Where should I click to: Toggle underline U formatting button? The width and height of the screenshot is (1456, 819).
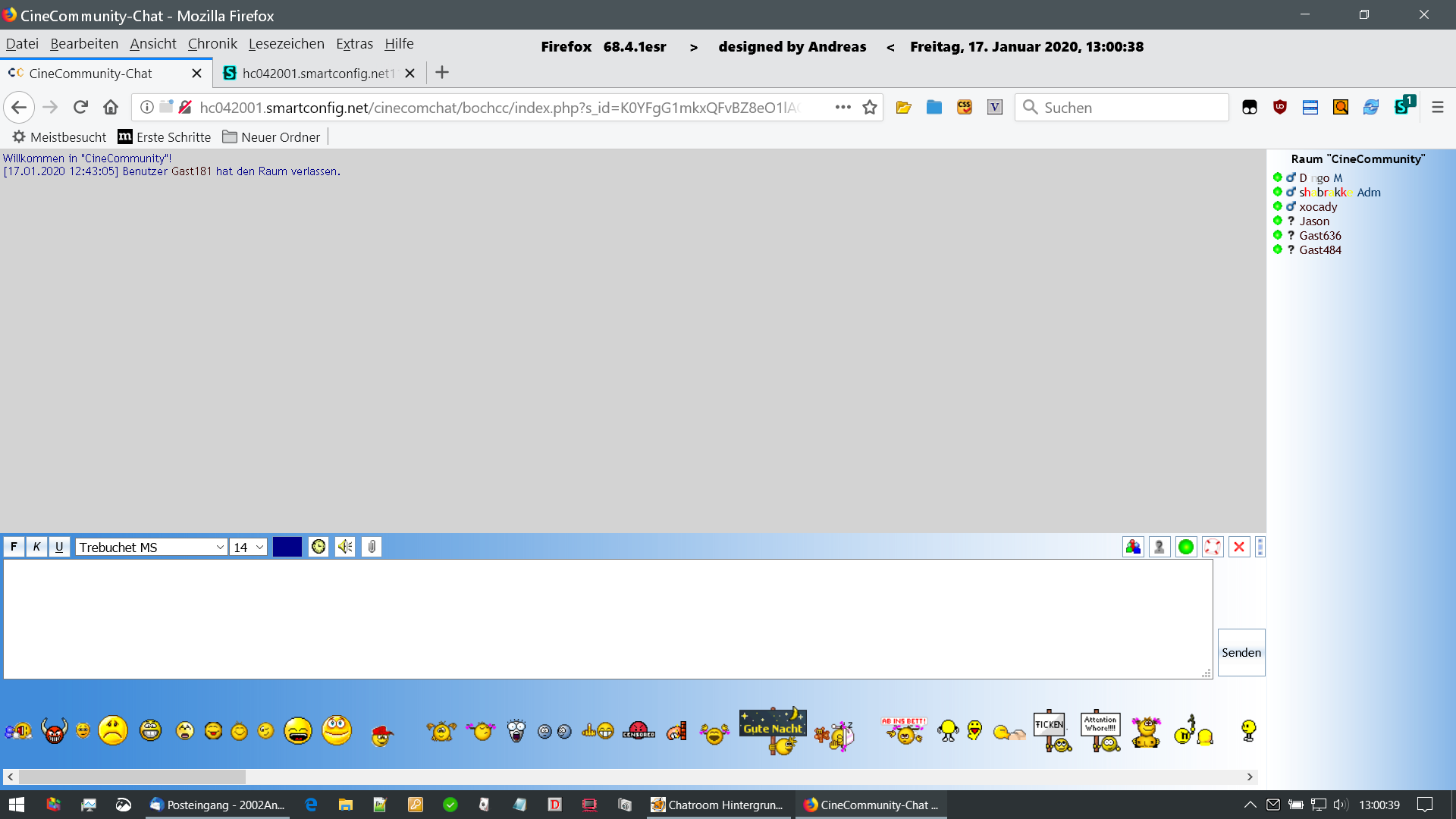59,547
